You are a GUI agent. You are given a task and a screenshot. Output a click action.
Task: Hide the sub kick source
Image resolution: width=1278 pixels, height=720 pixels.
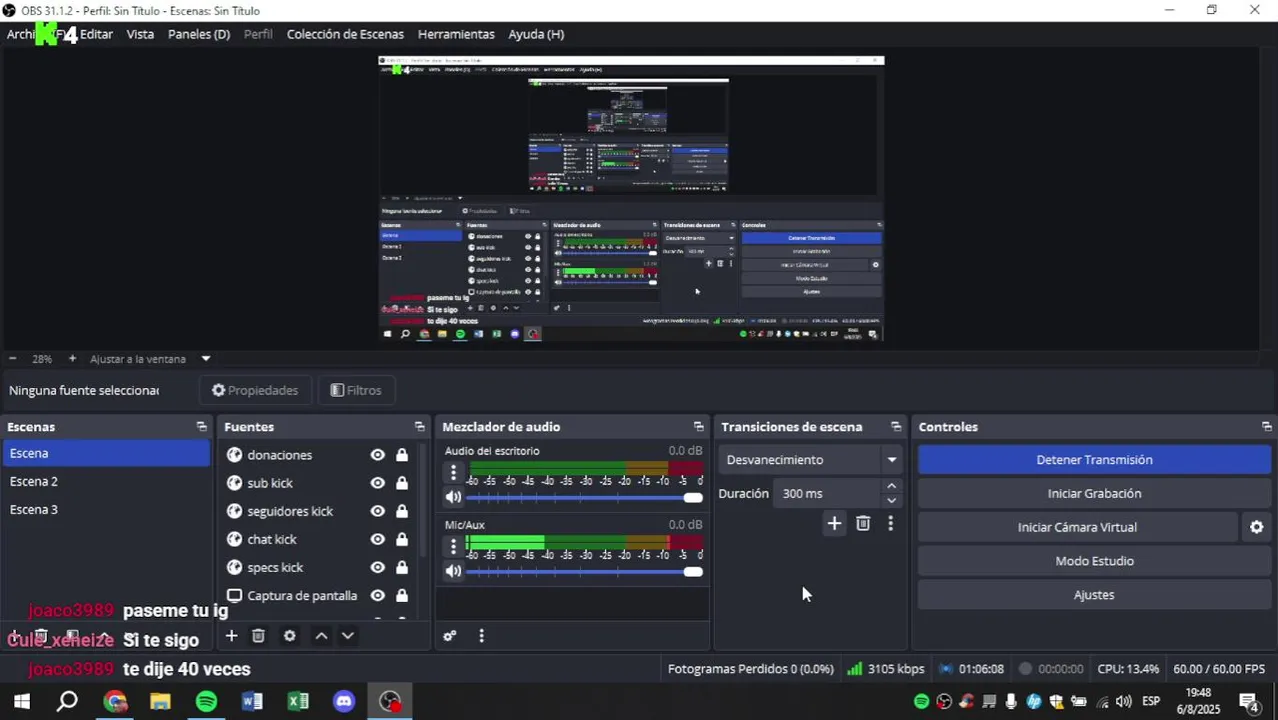[x=377, y=483]
